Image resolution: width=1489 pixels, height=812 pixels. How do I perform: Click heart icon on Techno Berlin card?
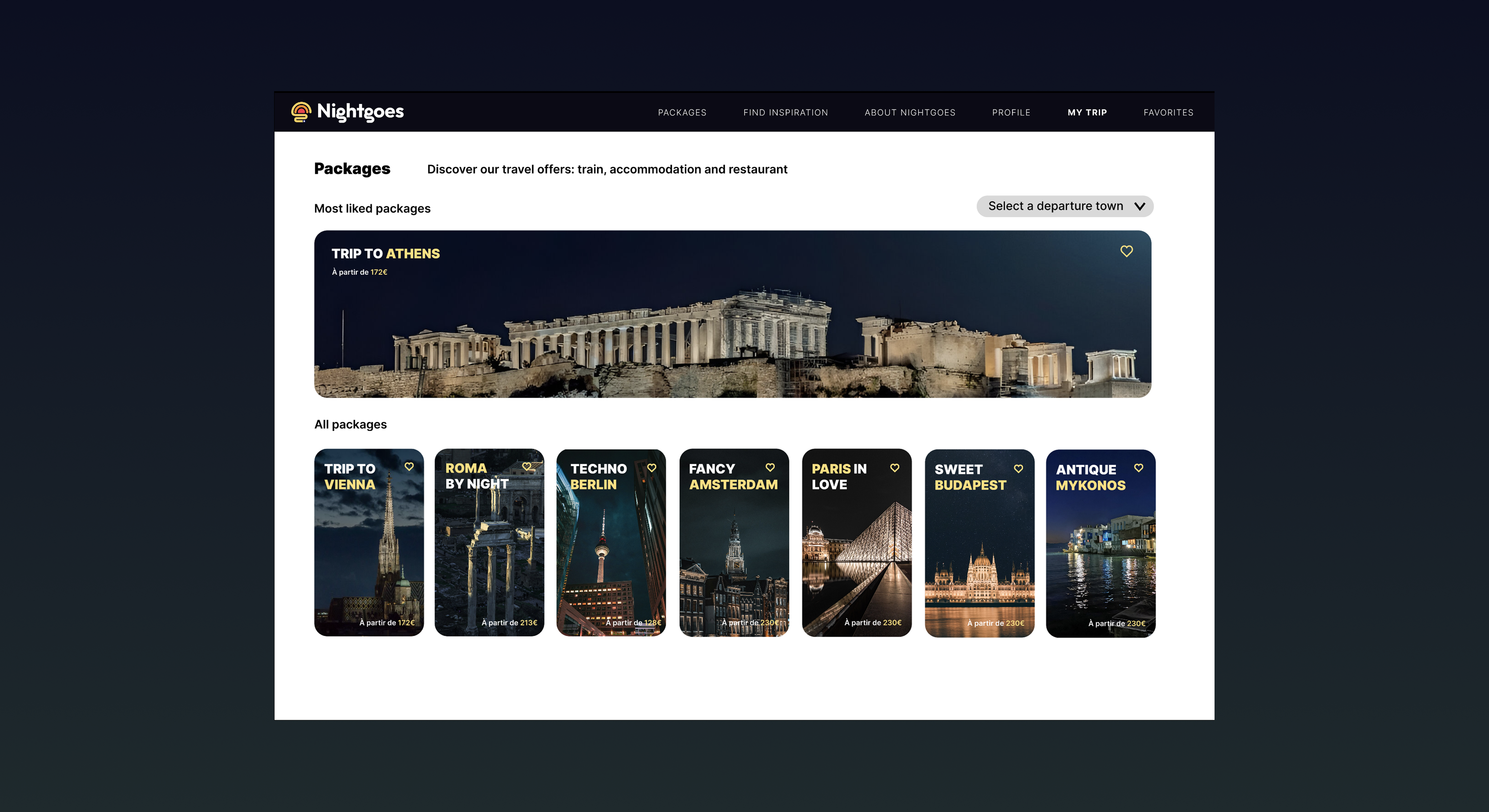[651, 468]
